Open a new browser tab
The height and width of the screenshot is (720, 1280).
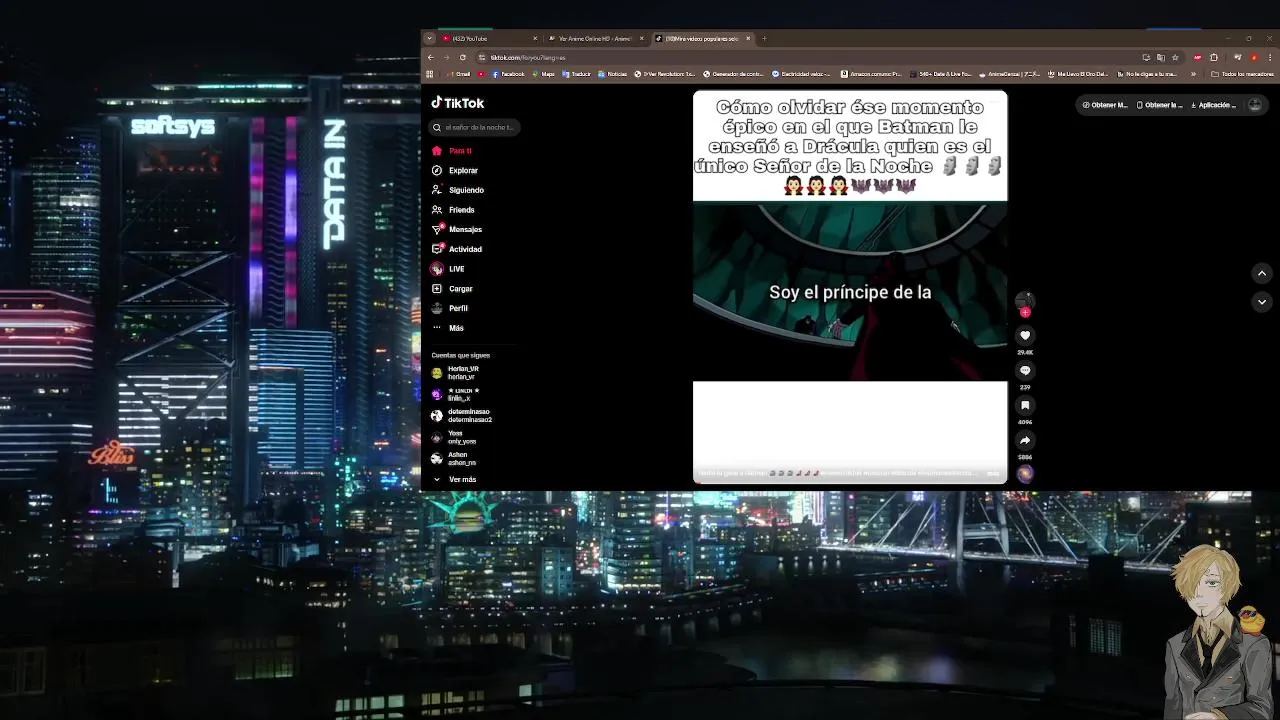[764, 39]
